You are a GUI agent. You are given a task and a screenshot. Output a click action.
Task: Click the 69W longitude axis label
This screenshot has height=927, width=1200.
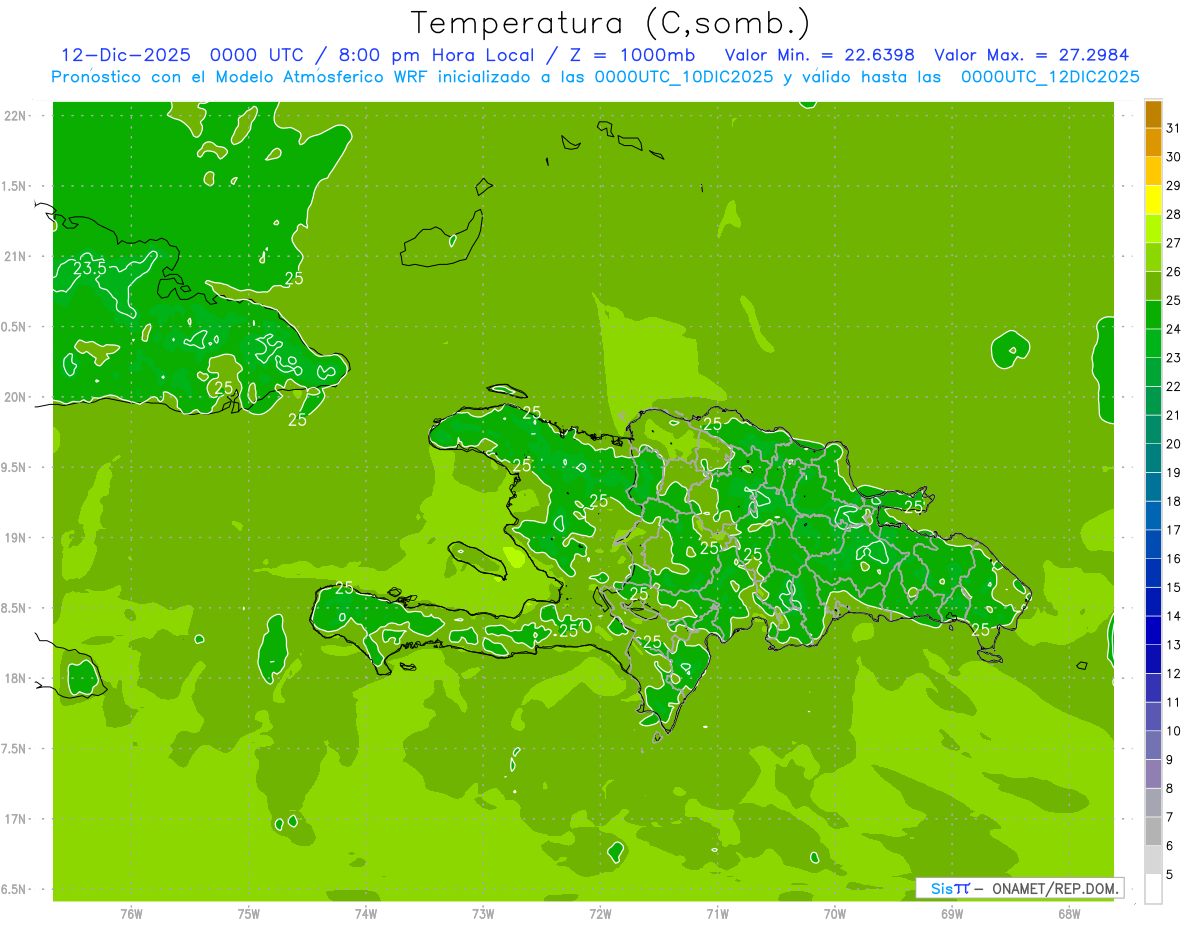pyautogui.click(x=952, y=913)
